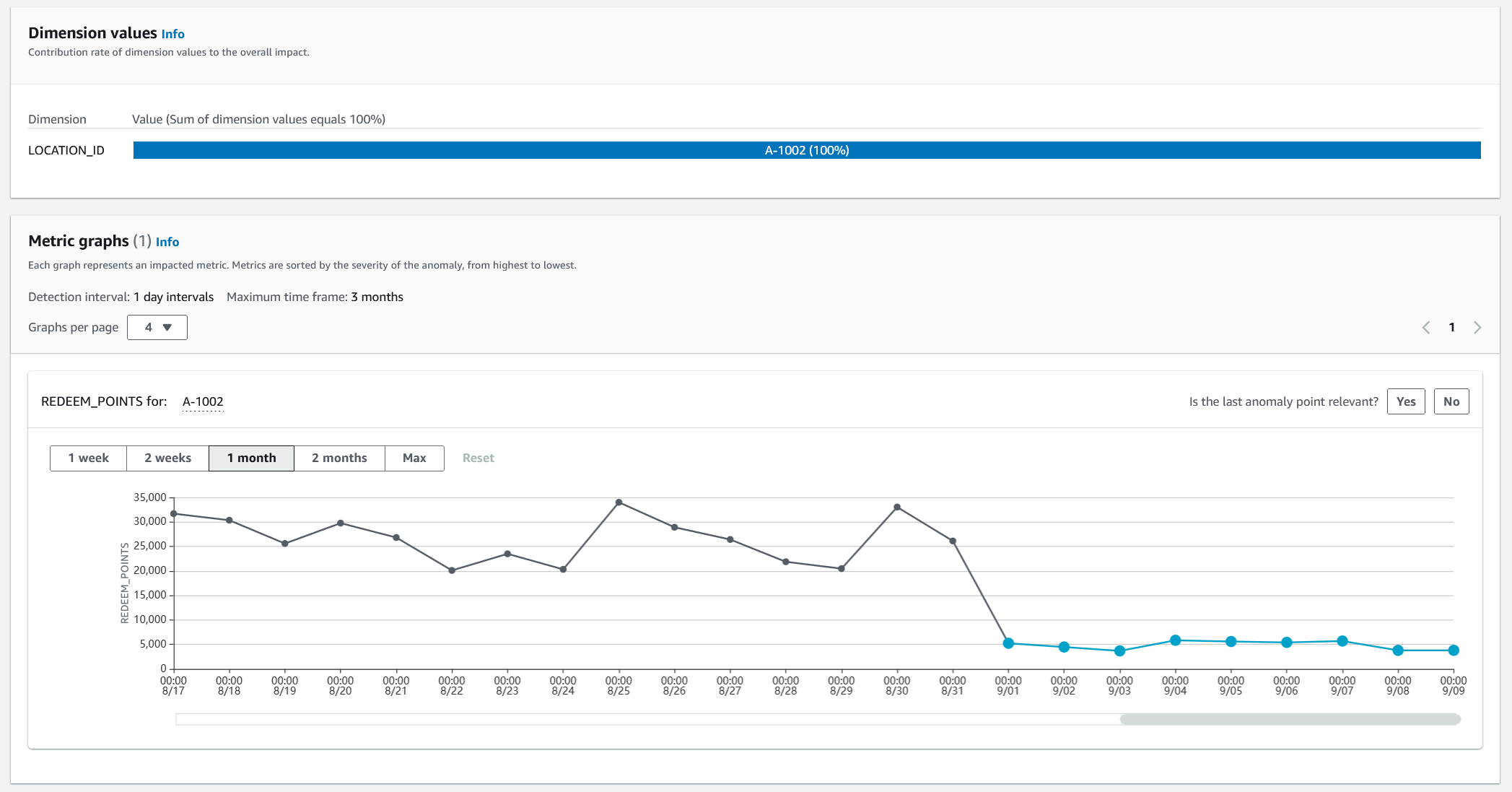The height and width of the screenshot is (792, 1512).
Task: Open Graphs per page dropdown
Action: (x=157, y=328)
